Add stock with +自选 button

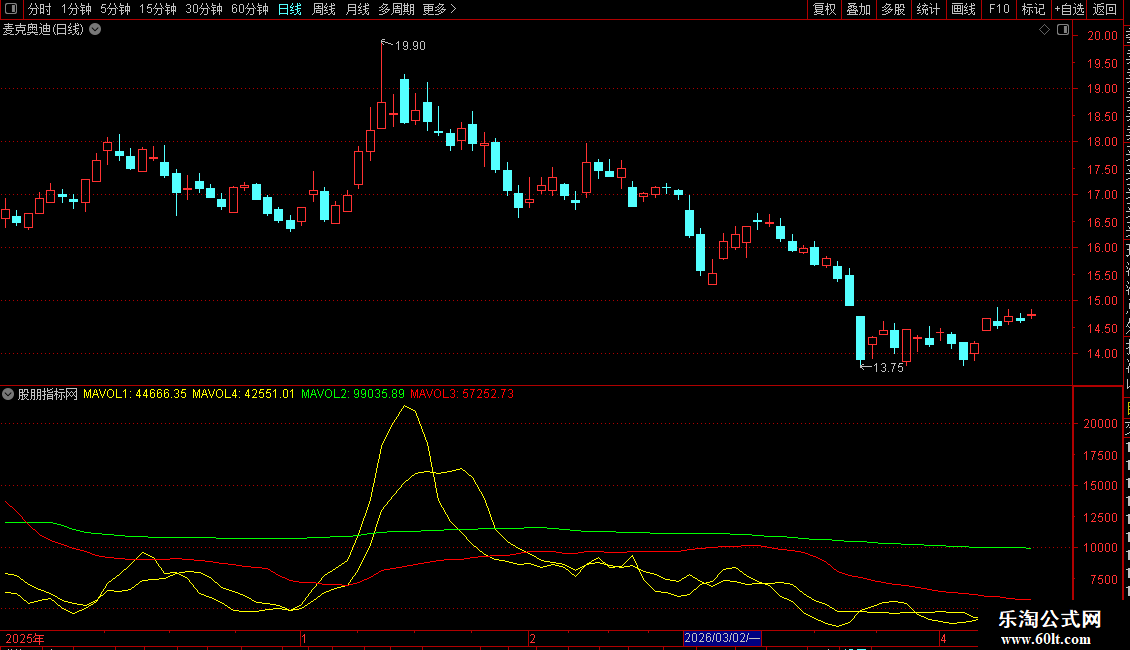1069,9
